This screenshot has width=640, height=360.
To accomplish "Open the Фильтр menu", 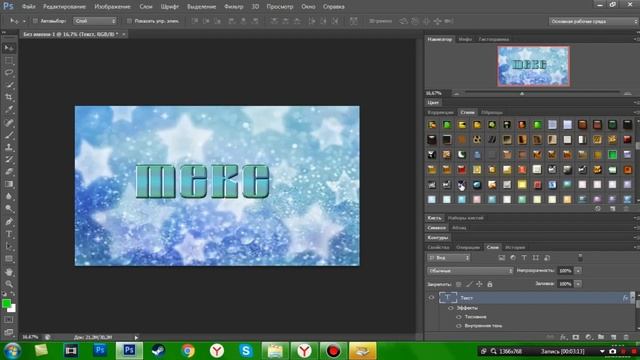I will coord(233,7).
